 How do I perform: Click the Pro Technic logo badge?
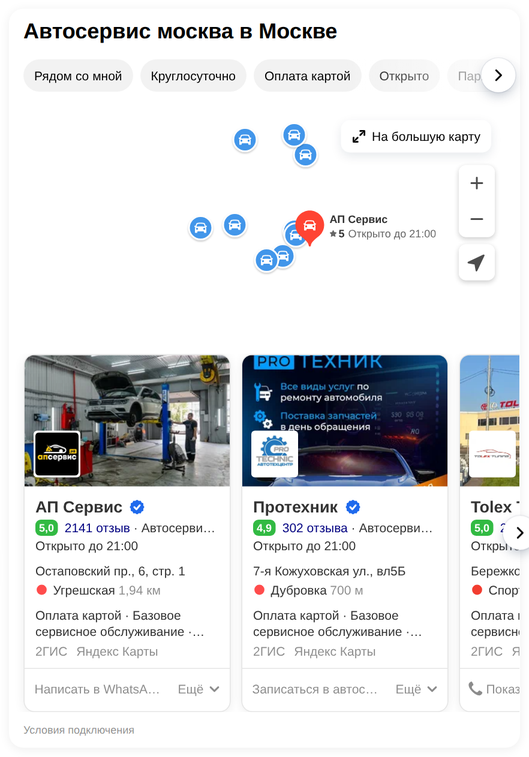[275, 454]
